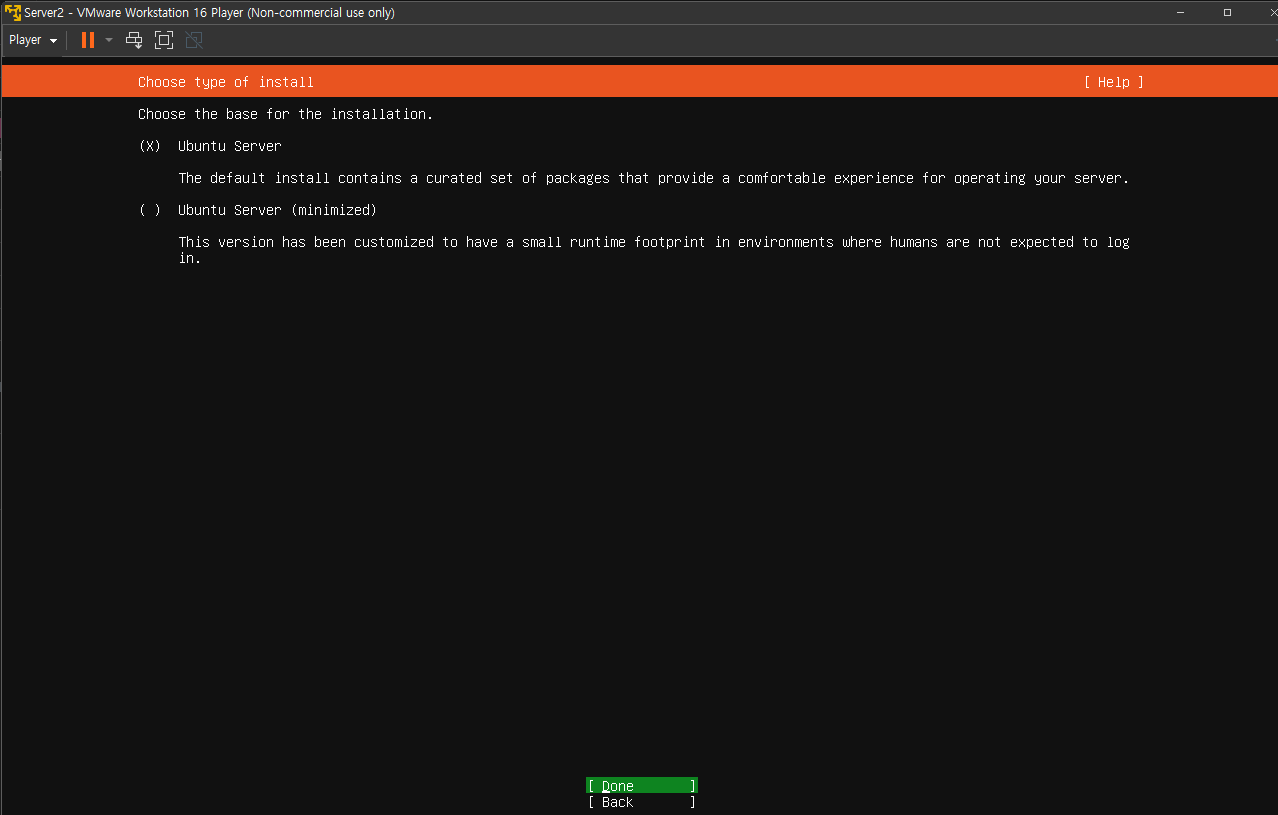This screenshot has height=815, width=1278.
Task: Click the Server2 VMware window title text
Action: pos(210,12)
